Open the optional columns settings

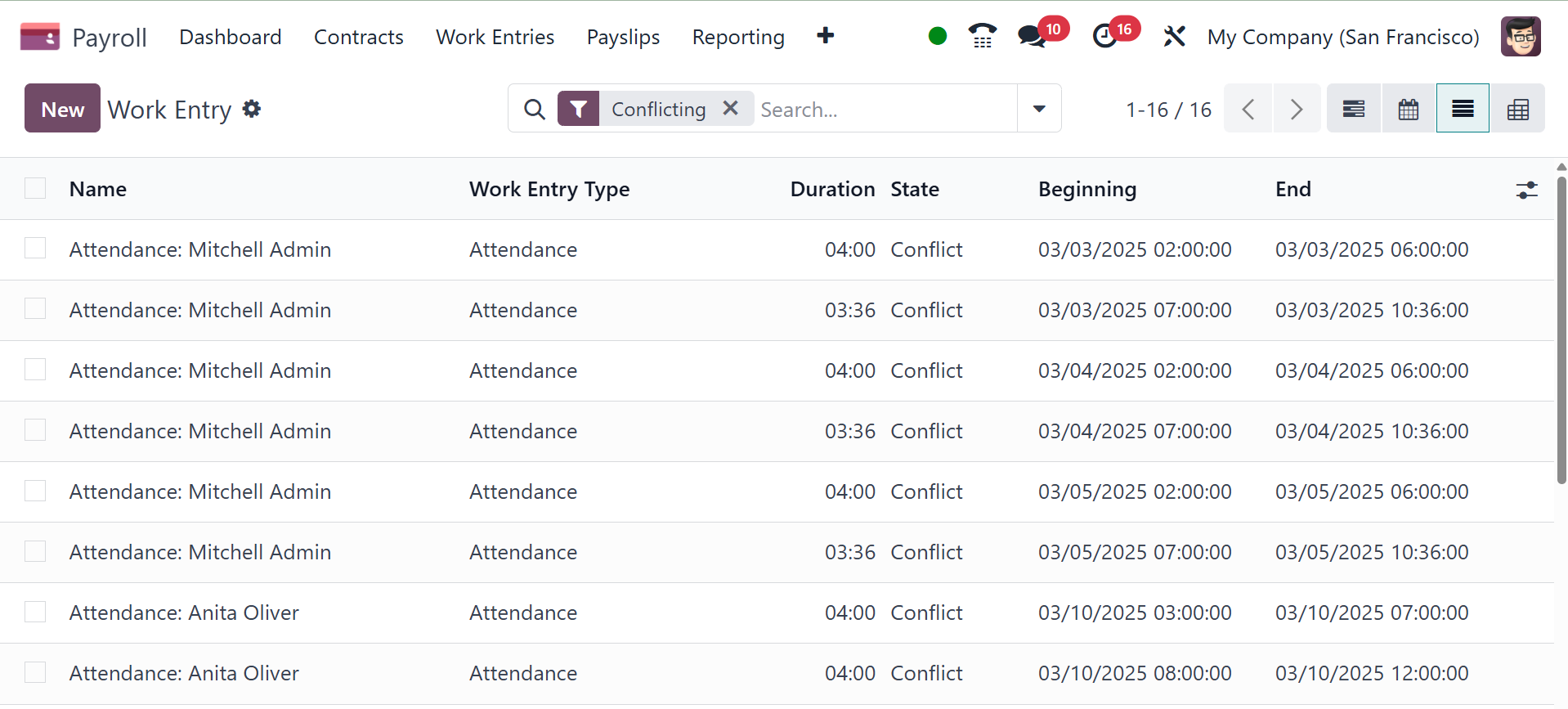[1526, 190]
